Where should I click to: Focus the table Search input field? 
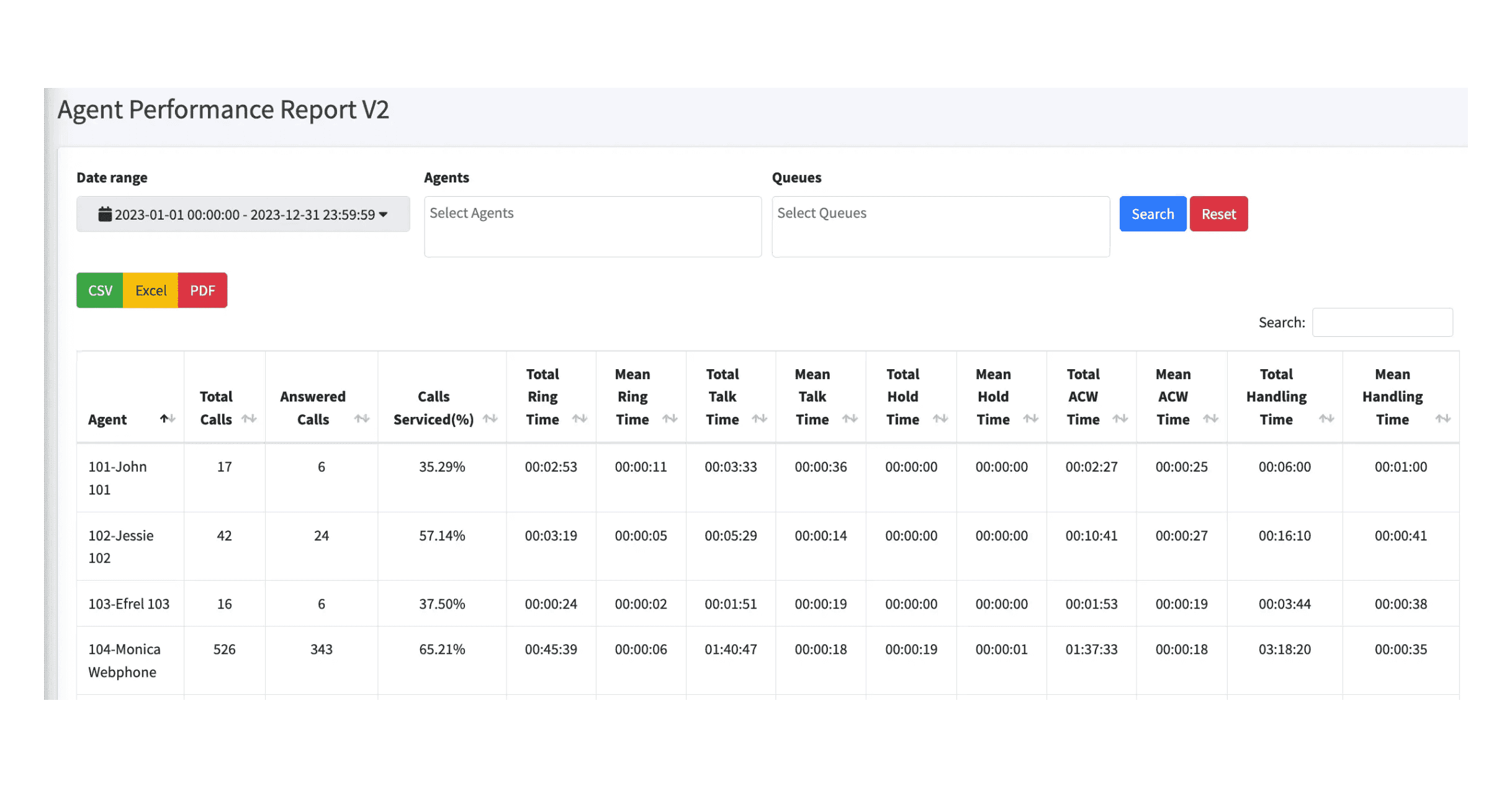click(x=1382, y=323)
